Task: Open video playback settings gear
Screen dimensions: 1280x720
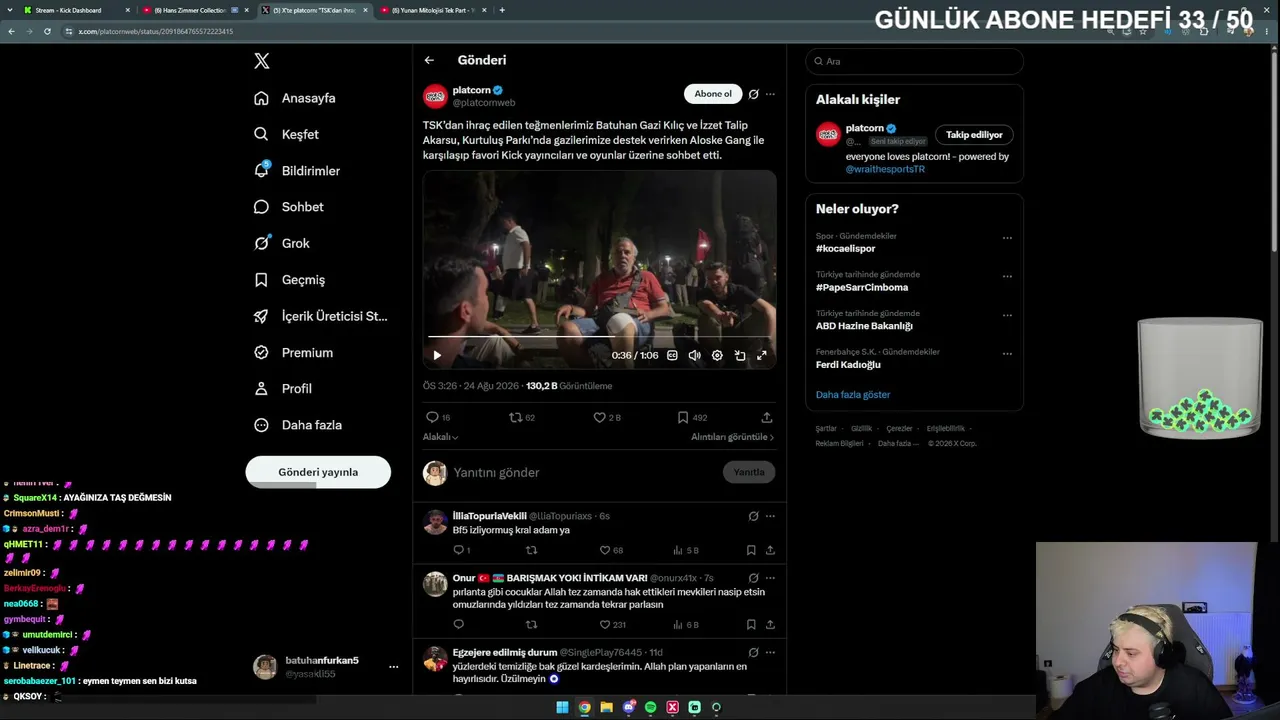Action: click(717, 355)
